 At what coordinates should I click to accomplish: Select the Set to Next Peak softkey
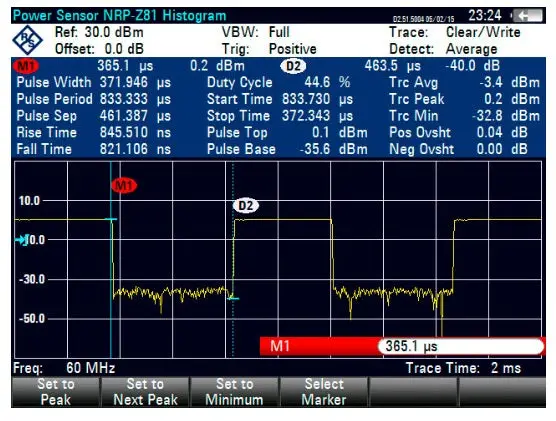(145, 392)
